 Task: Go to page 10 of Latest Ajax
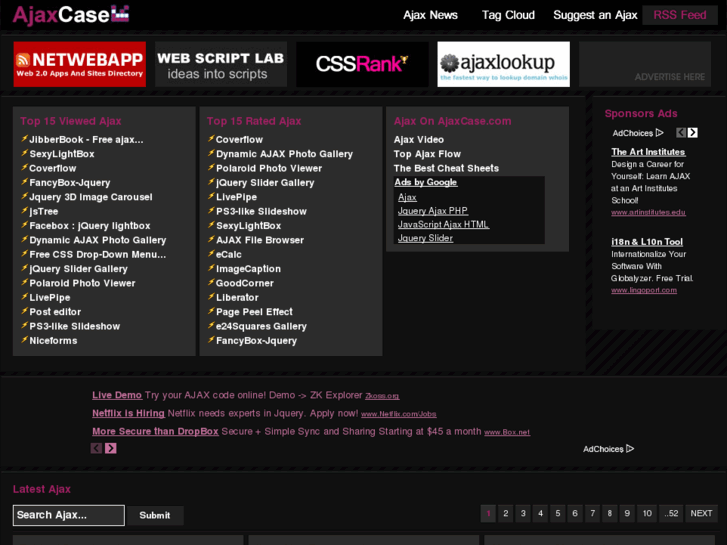647,513
